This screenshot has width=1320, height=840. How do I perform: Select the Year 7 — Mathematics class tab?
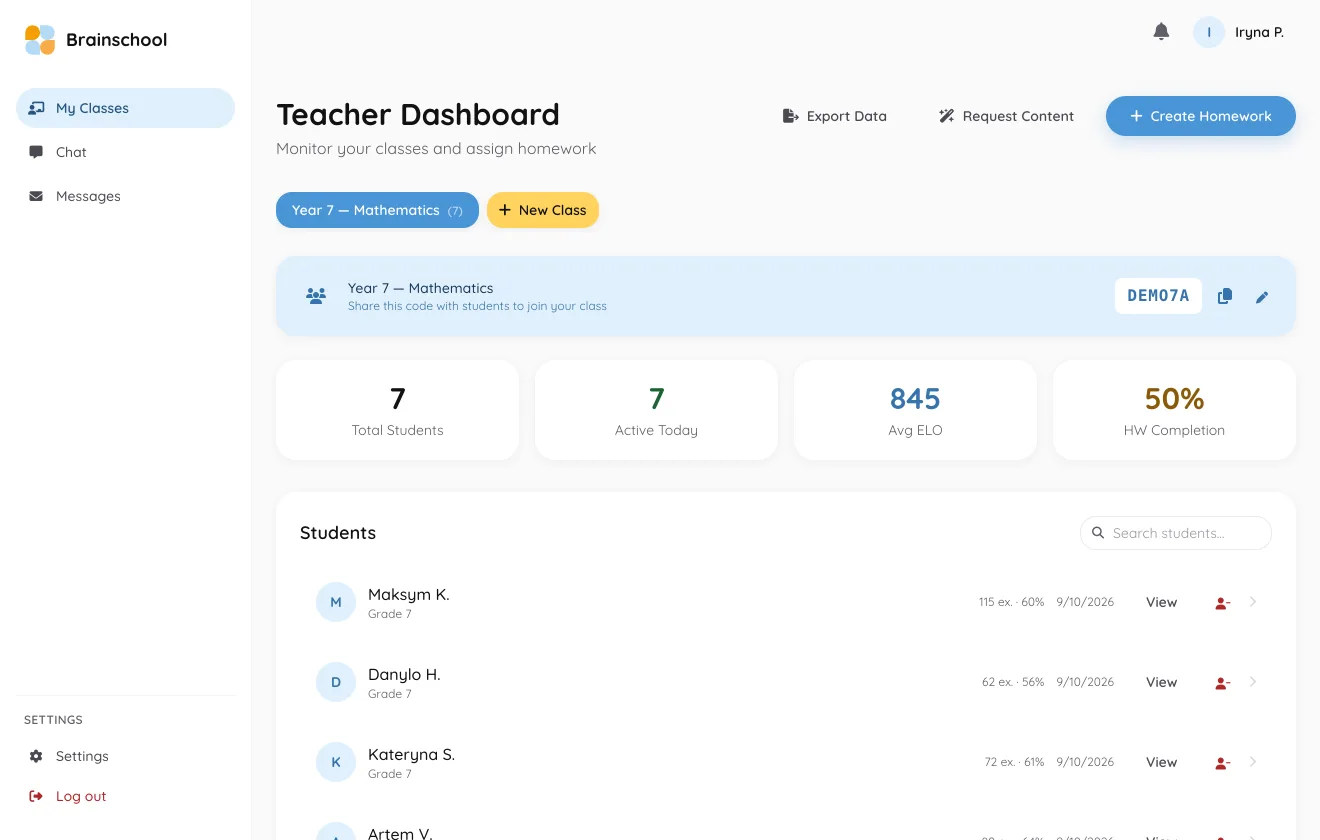tap(377, 210)
